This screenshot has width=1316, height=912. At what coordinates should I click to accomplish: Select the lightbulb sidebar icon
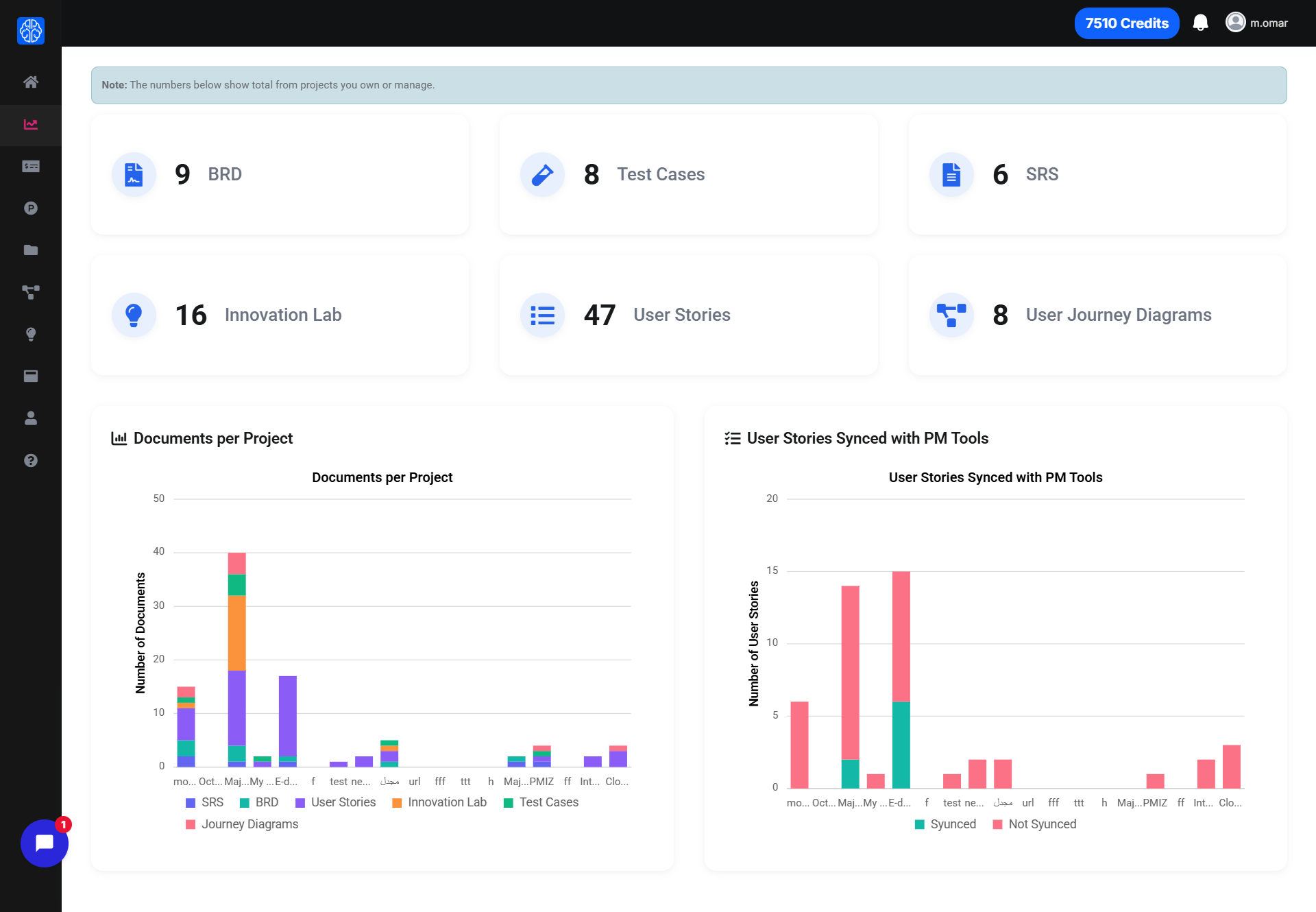(x=31, y=334)
